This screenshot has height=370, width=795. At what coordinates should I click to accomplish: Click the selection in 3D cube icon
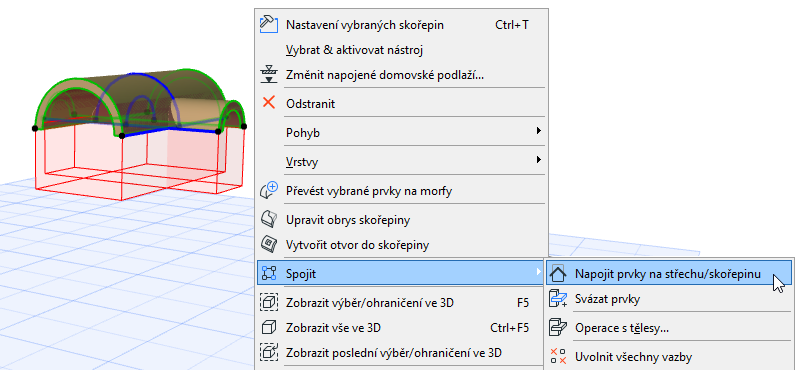click(x=268, y=303)
